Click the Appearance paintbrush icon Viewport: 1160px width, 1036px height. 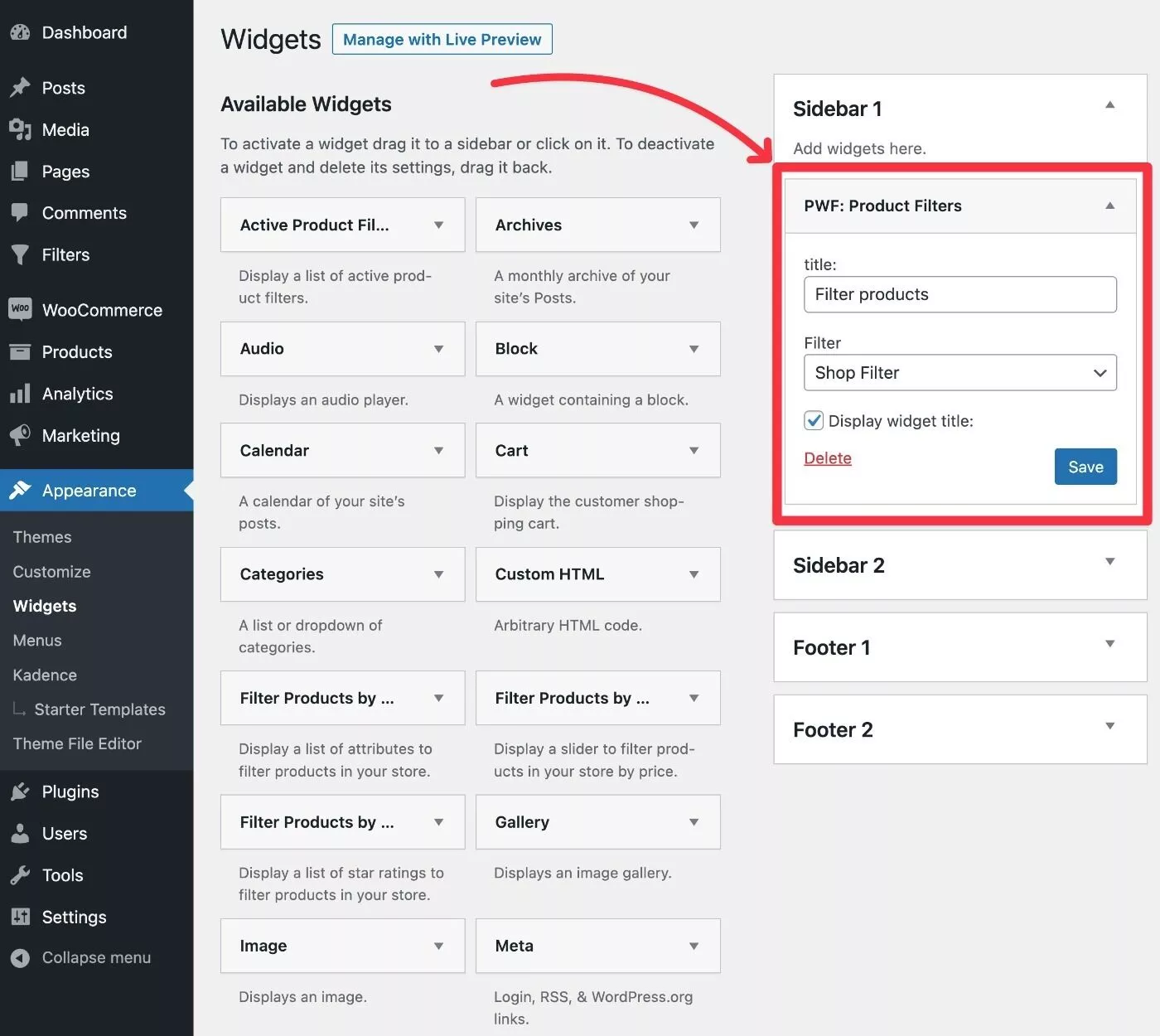[20, 491]
